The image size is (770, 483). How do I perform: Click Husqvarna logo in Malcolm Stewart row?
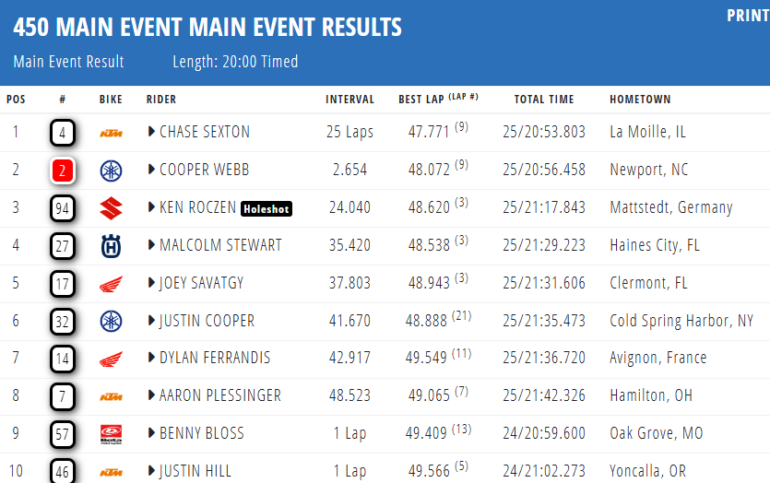110,246
